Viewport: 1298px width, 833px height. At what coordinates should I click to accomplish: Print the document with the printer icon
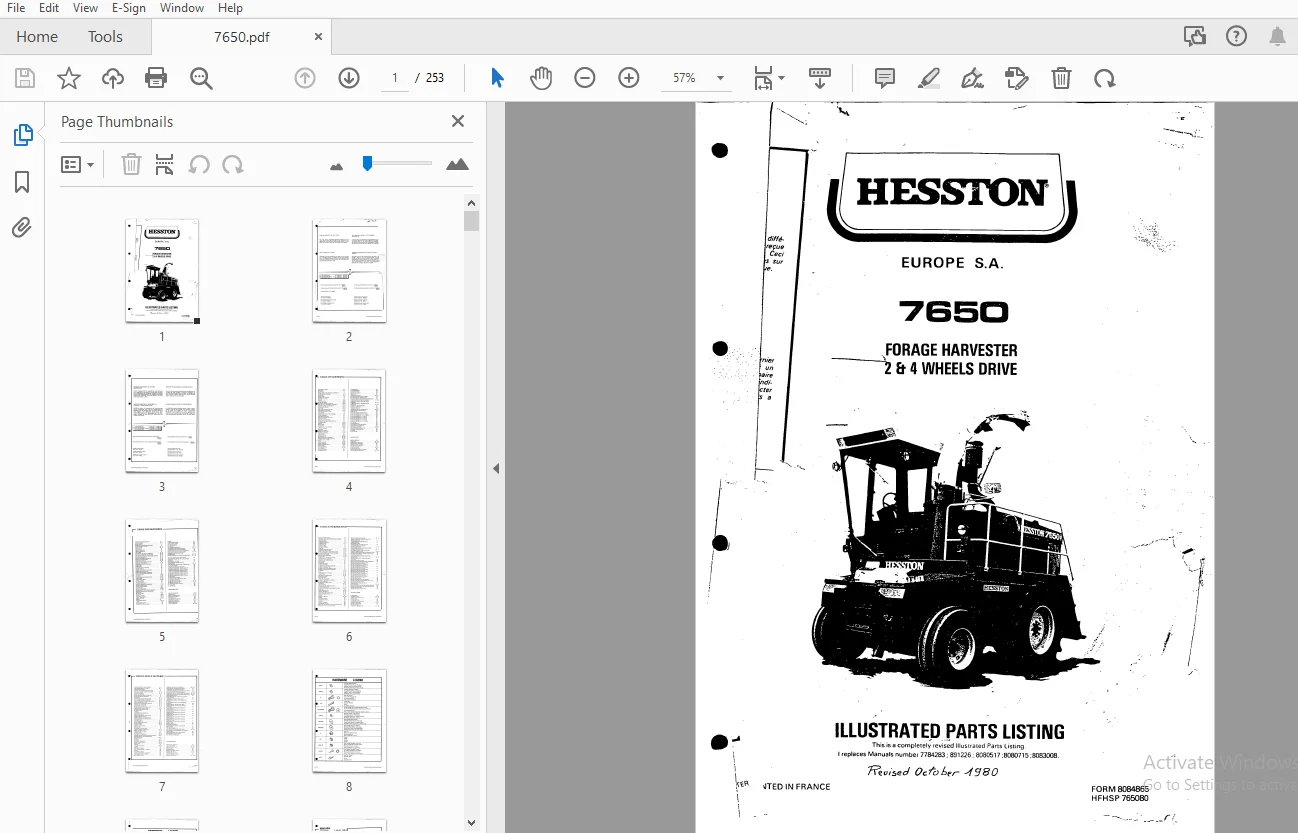click(156, 78)
